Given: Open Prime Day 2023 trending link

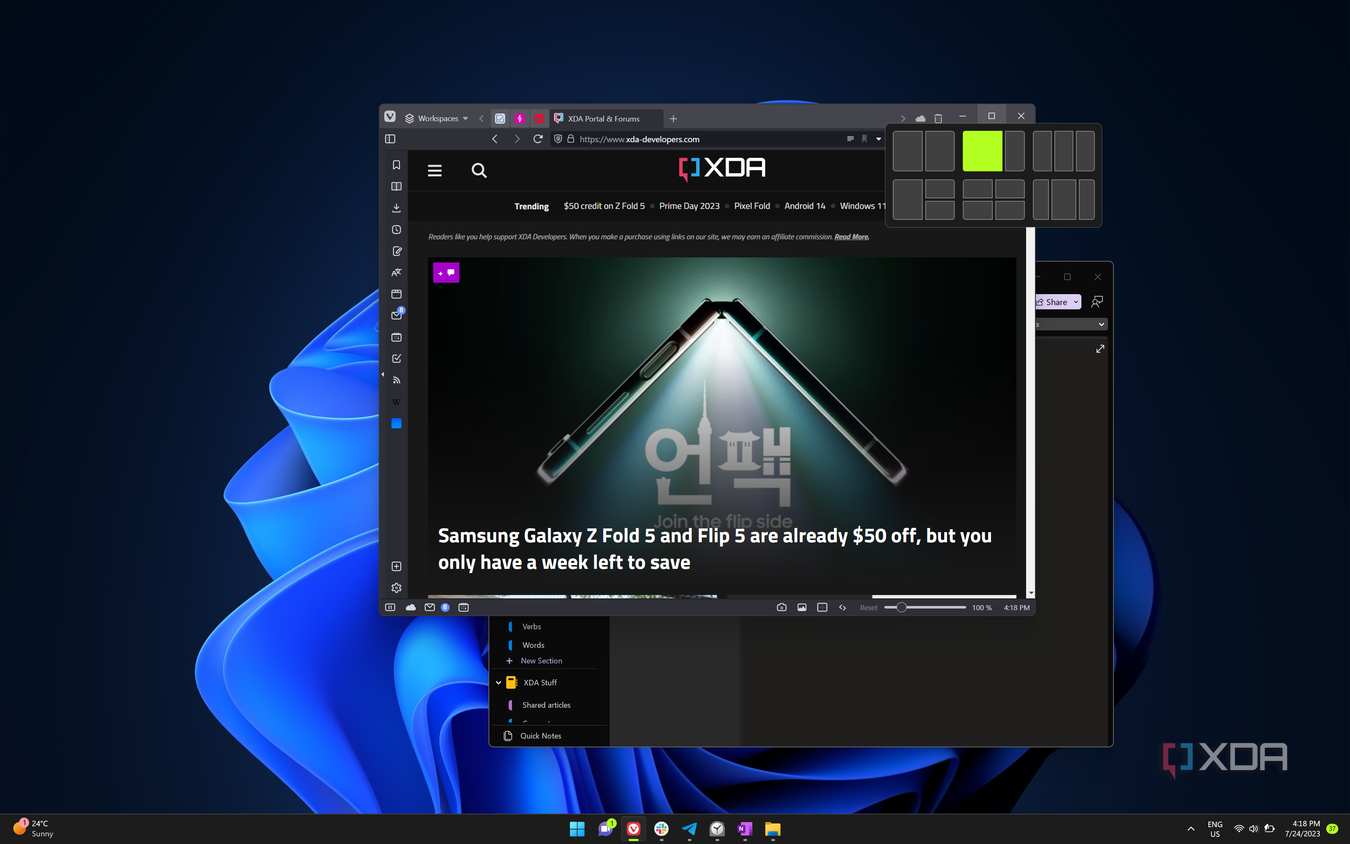Looking at the screenshot, I should pyautogui.click(x=689, y=206).
